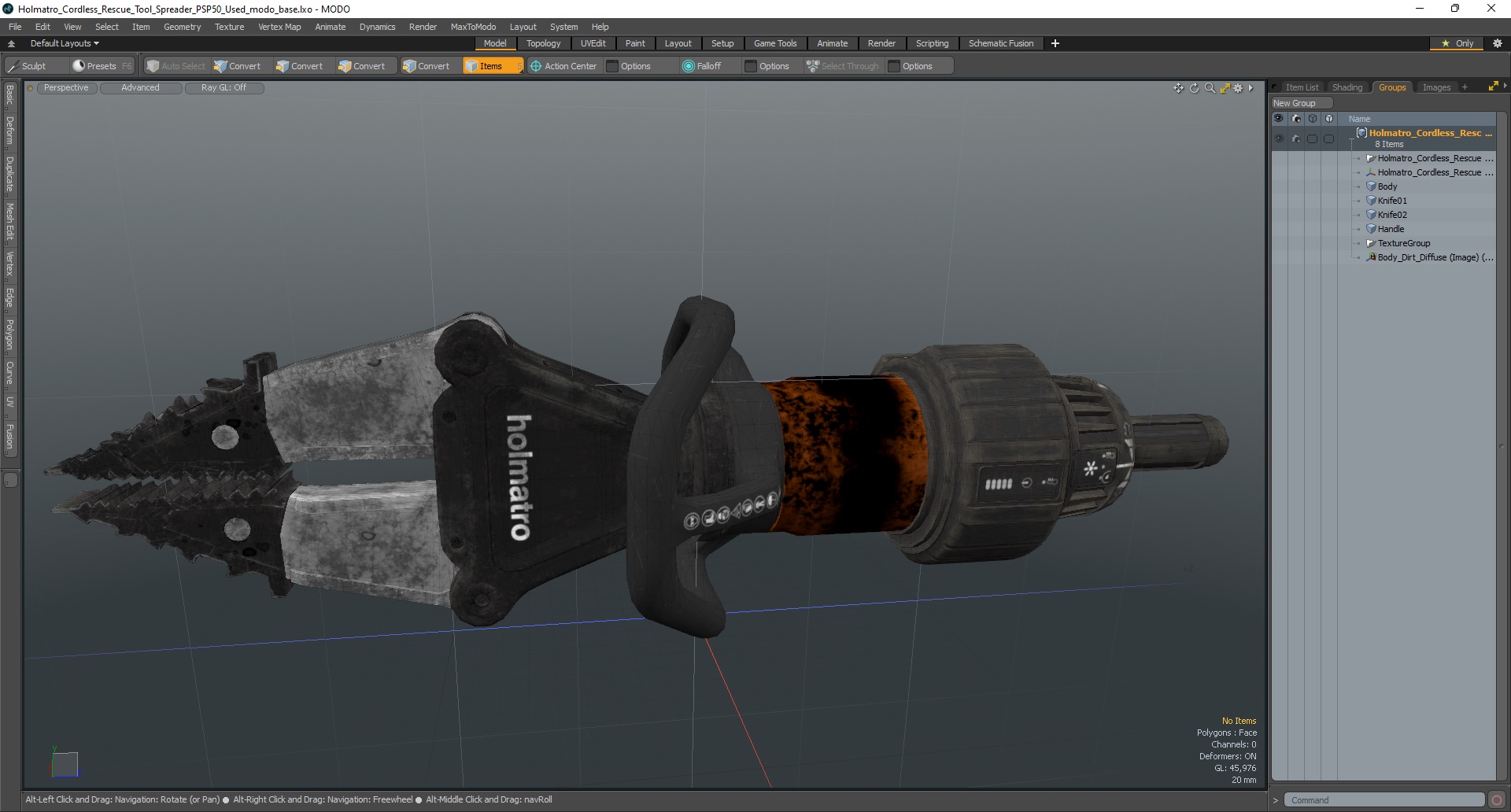This screenshot has width=1511, height=812.
Task: Click the viewport pan move icon
Action: coord(1178,88)
